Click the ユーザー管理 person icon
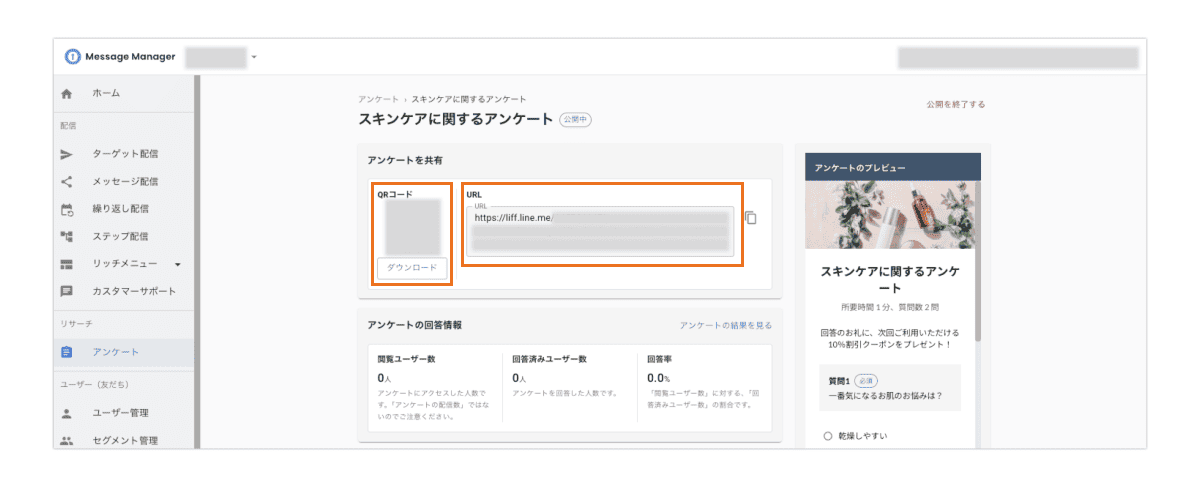The image size is (1200, 487). [67, 413]
